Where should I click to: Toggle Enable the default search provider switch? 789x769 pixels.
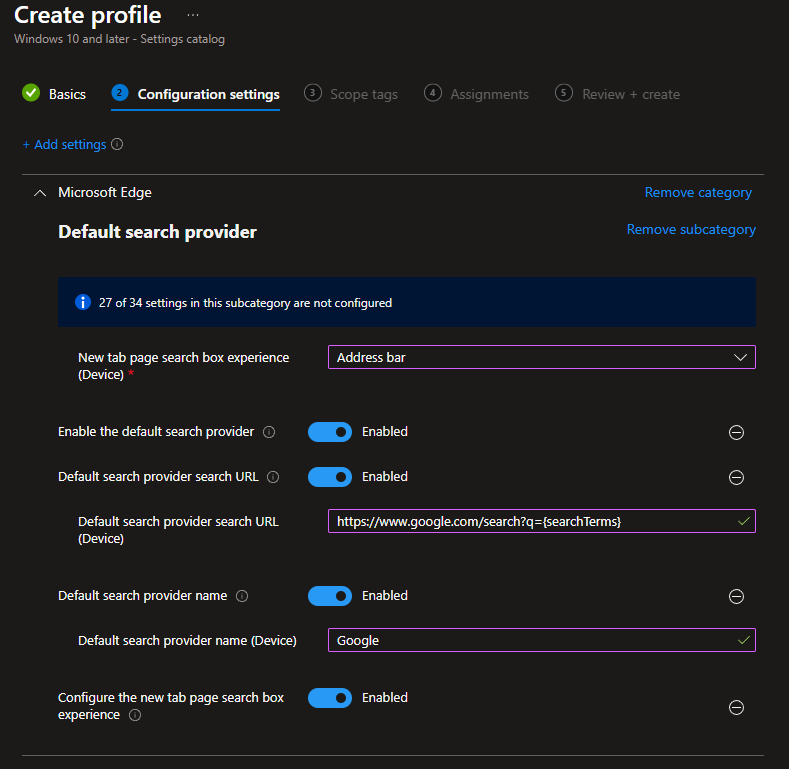330,432
